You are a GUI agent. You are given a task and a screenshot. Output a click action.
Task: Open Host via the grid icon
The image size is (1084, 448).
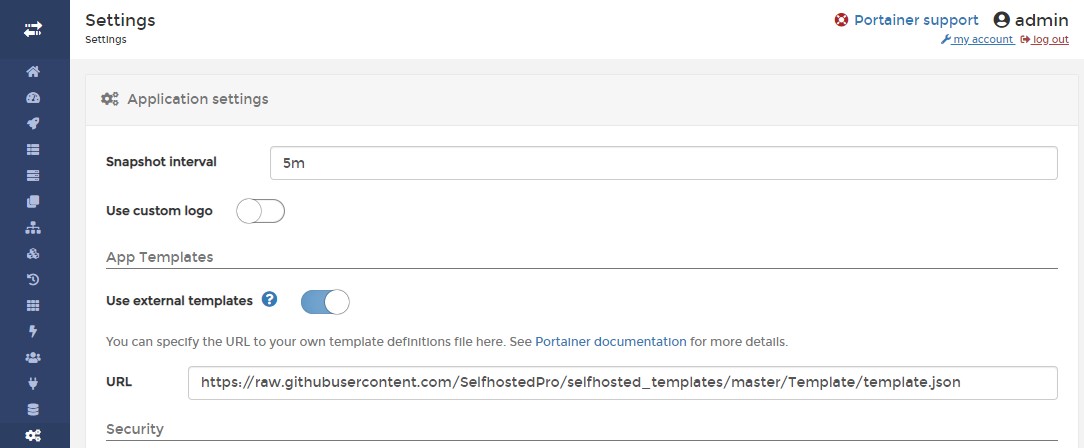(x=33, y=305)
